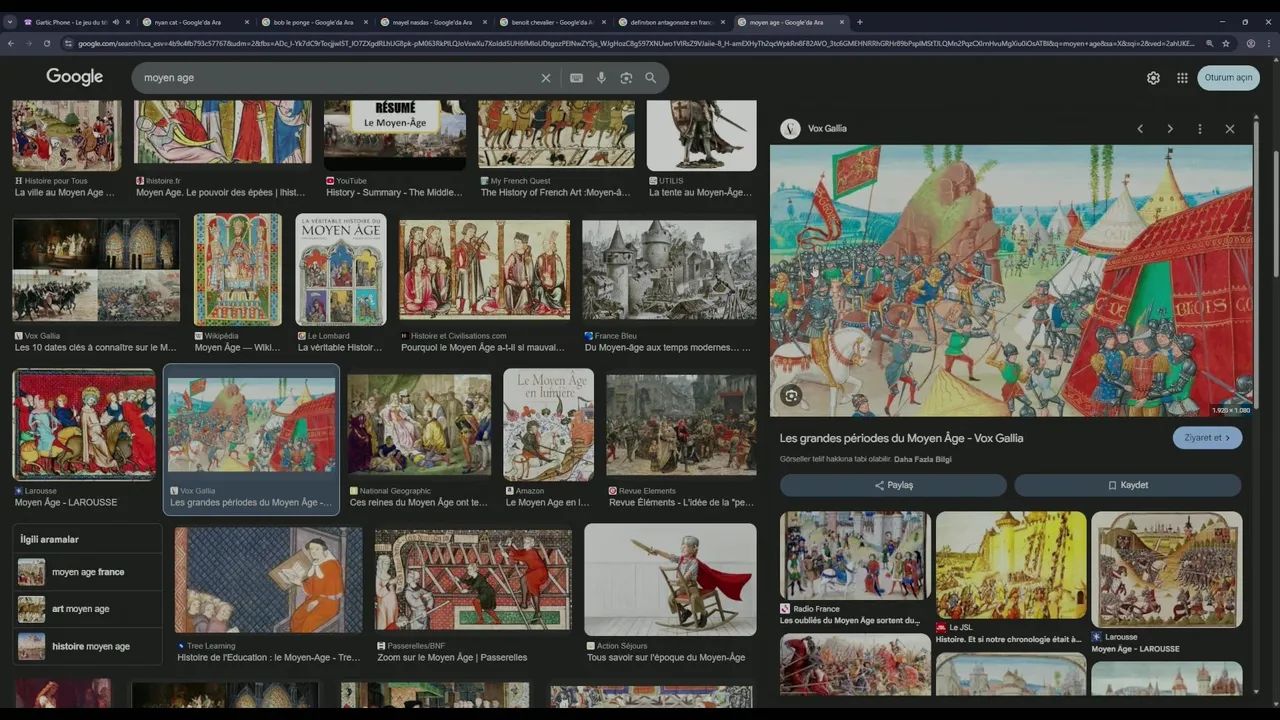Click the browser forward arrow
1280x720 pixels.
[x=29, y=44]
